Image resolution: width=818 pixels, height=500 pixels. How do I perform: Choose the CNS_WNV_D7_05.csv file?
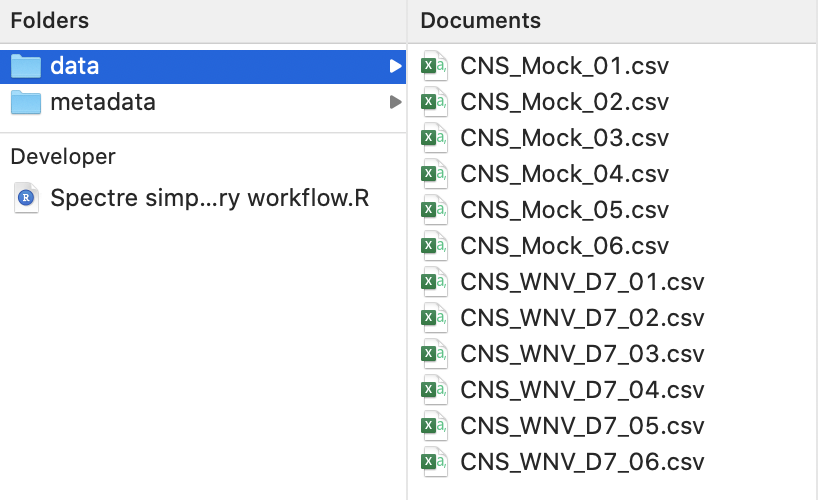[x=582, y=426]
